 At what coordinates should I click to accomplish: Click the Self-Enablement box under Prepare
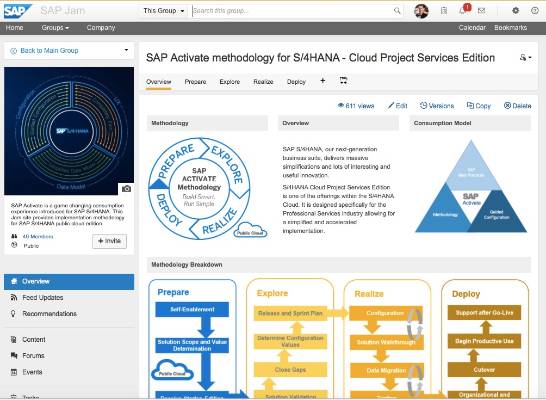coord(192,309)
